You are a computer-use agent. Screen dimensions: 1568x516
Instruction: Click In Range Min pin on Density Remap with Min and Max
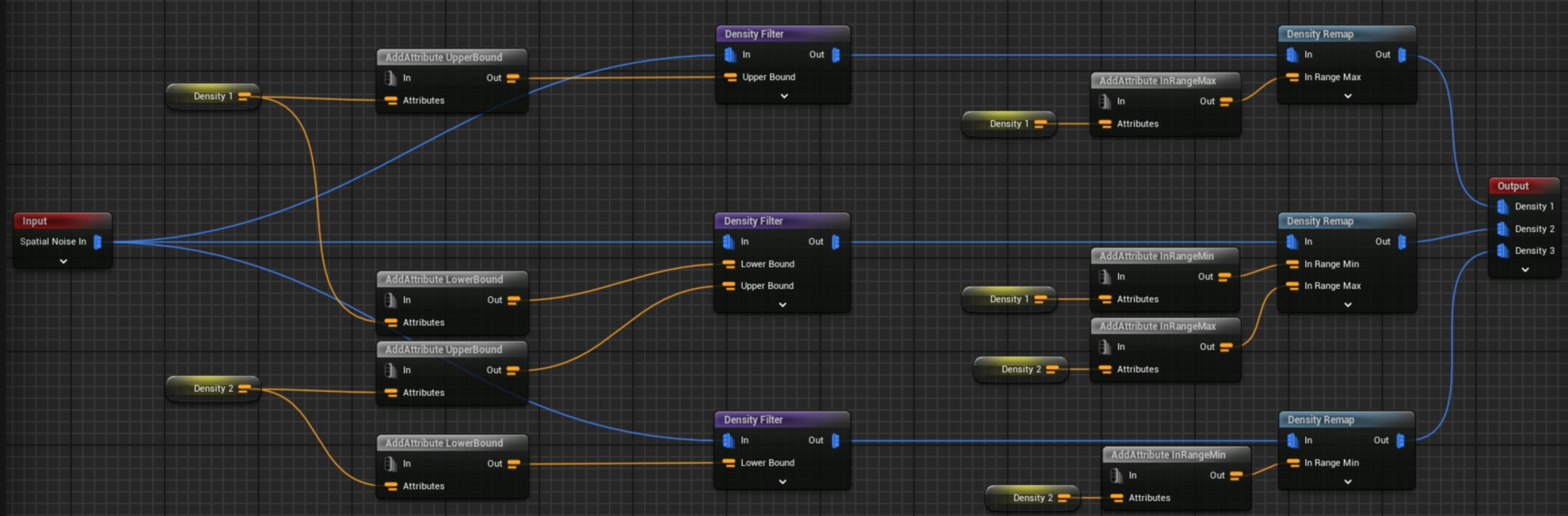pyautogui.click(x=1292, y=264)
